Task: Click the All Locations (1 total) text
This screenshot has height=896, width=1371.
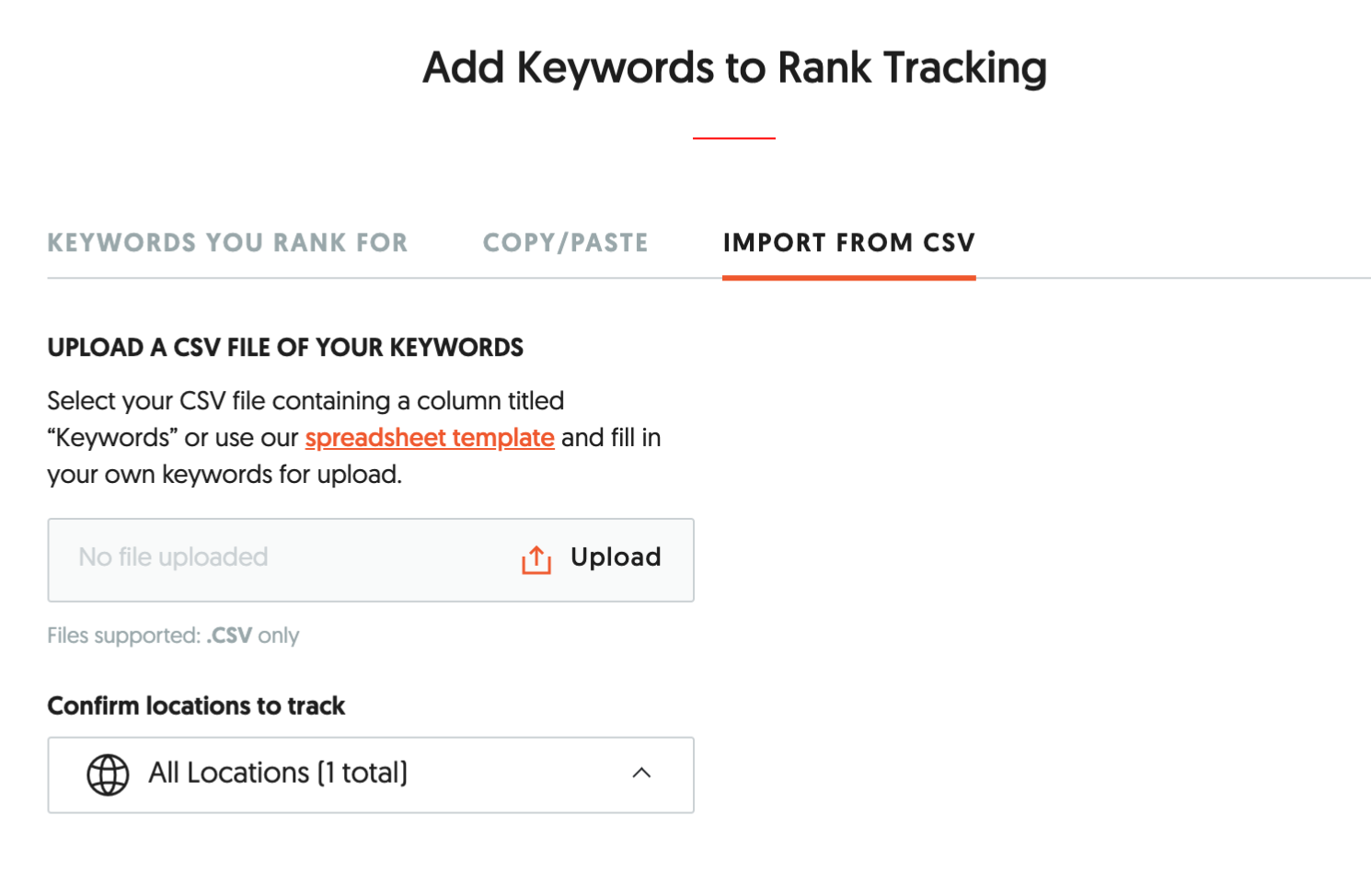Action: (x=278, y=773)
